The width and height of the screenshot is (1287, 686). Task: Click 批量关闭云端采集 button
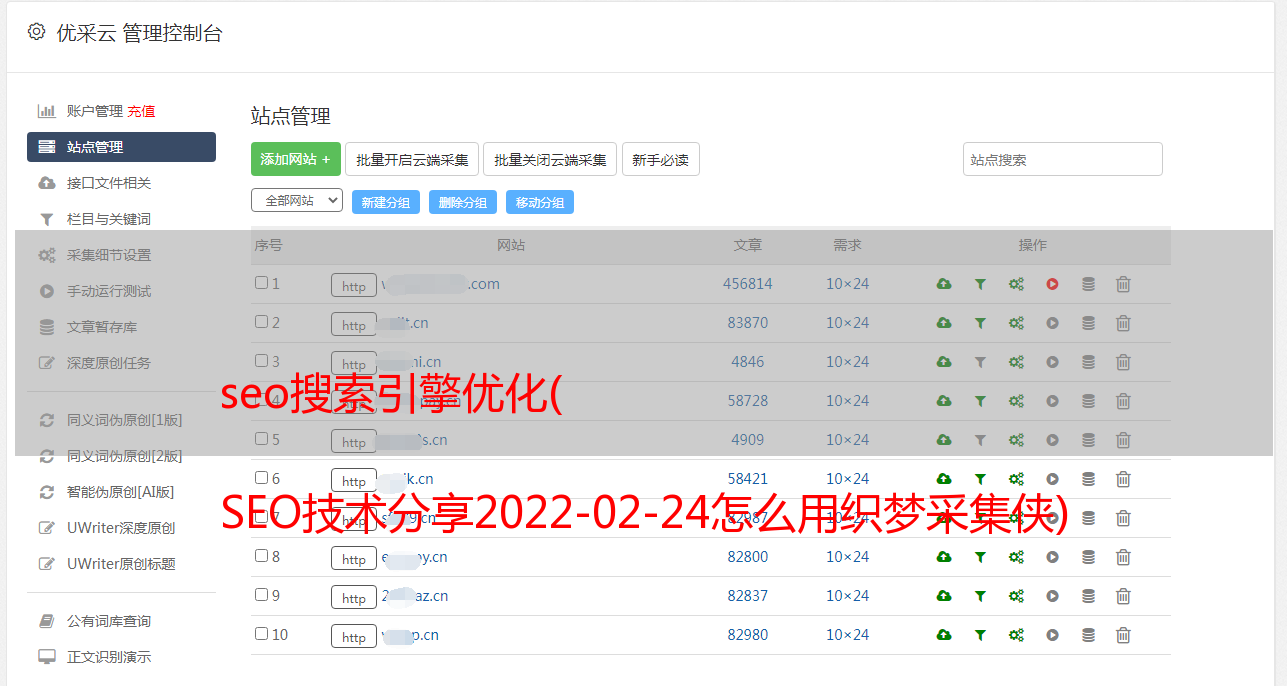tap(550, 159)
